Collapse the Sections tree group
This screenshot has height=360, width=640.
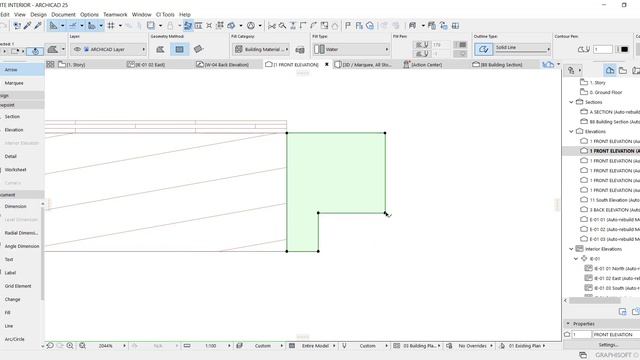[571, 102]
